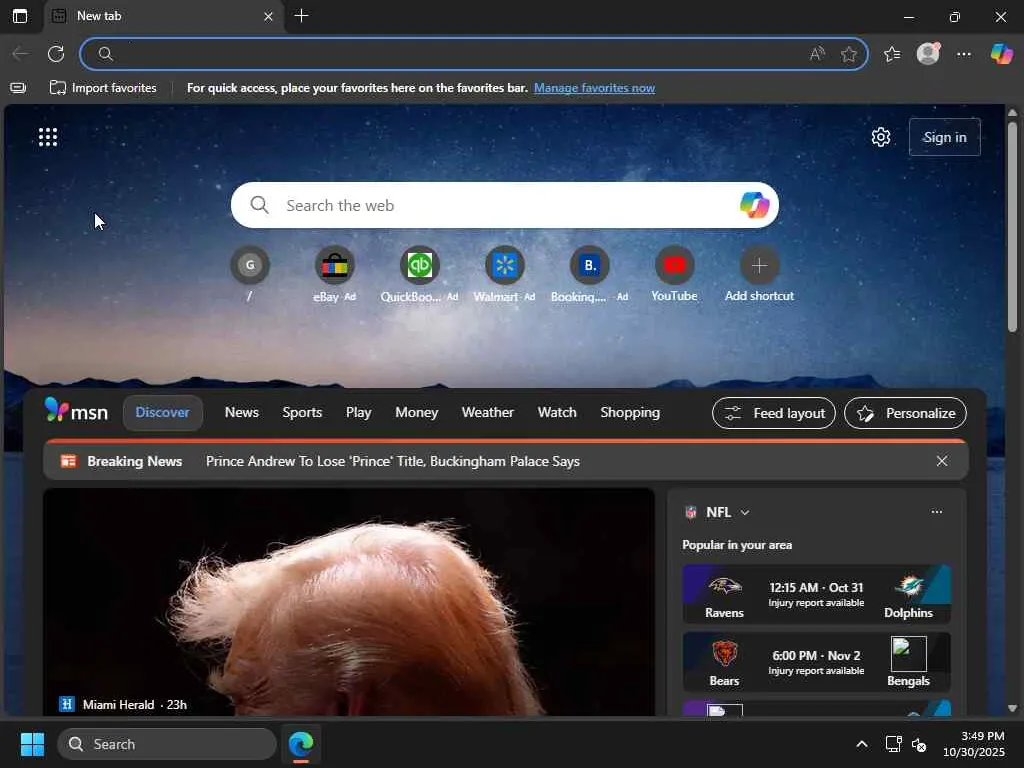Open the taskbar clock and date
1024x768 pixels.
974,744
